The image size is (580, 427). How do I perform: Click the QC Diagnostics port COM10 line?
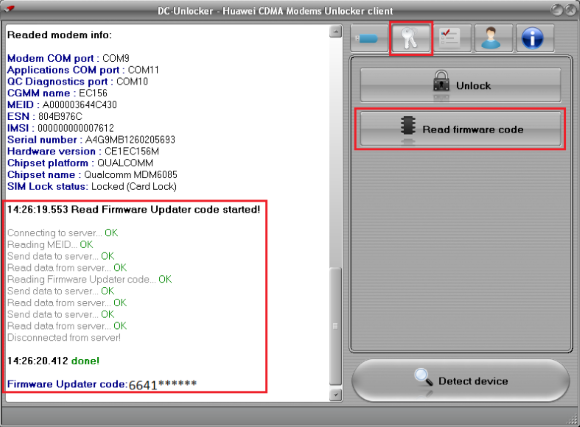(x=77, y=81)
